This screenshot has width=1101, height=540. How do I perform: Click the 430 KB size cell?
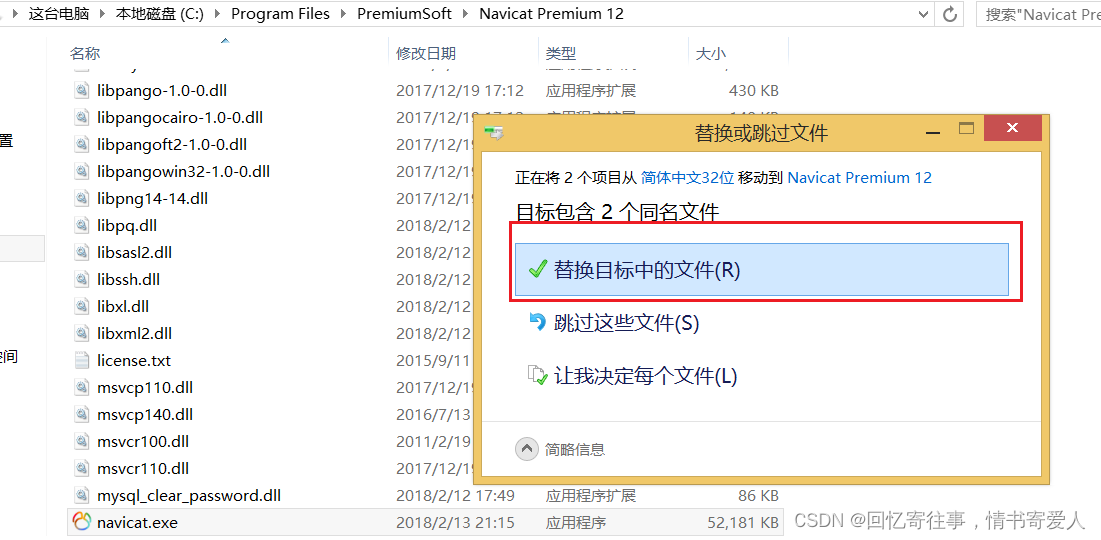[753, 91]
